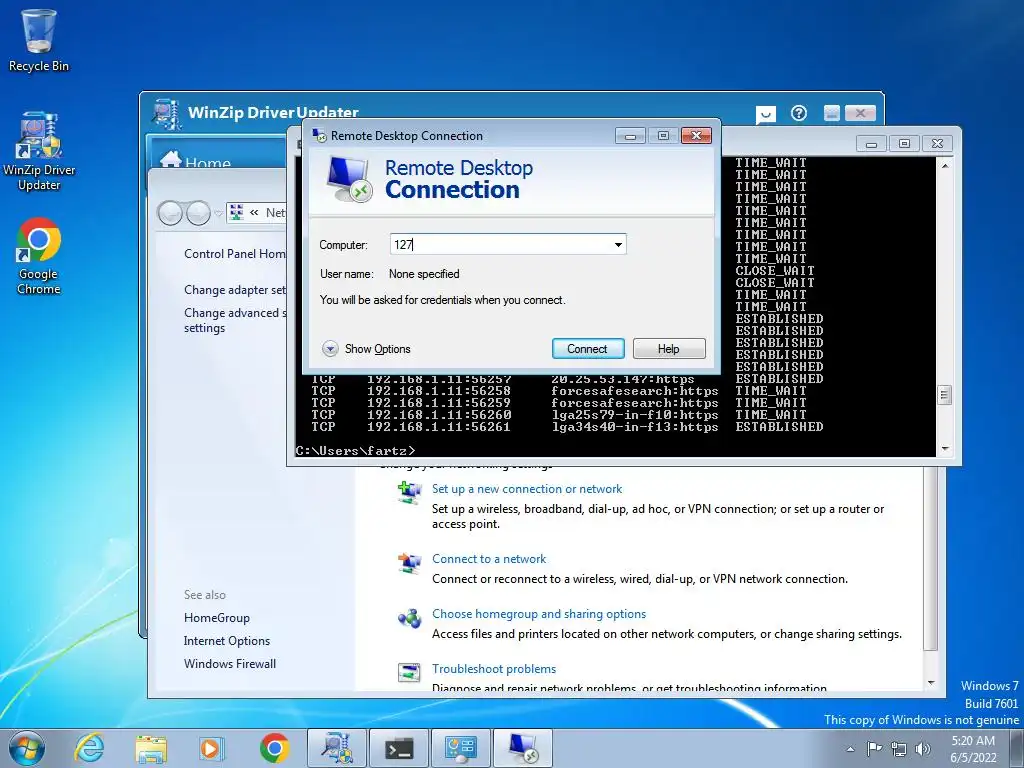Minimize the command prompt window
Image resolution: width=1024 pixels, height=768 pixels.
click(x=871, y=144)
